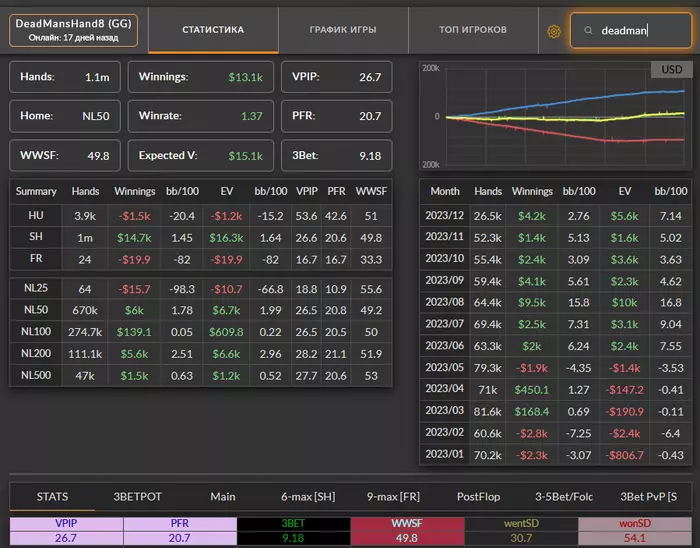Click the purple VPIP stat cell

tap(66, 531)
